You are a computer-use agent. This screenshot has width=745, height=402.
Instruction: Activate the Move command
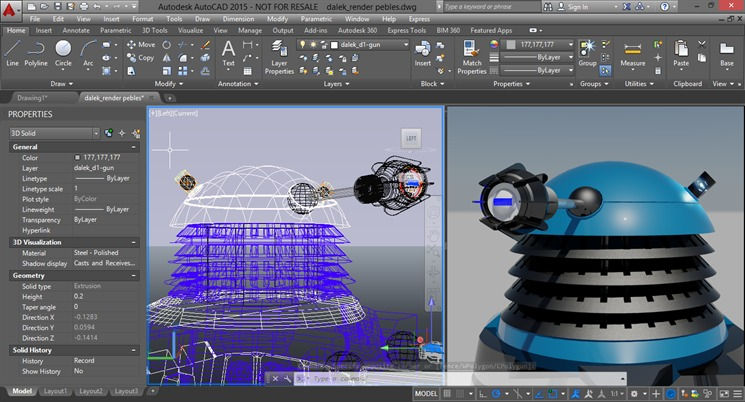[x=141, y=45]
